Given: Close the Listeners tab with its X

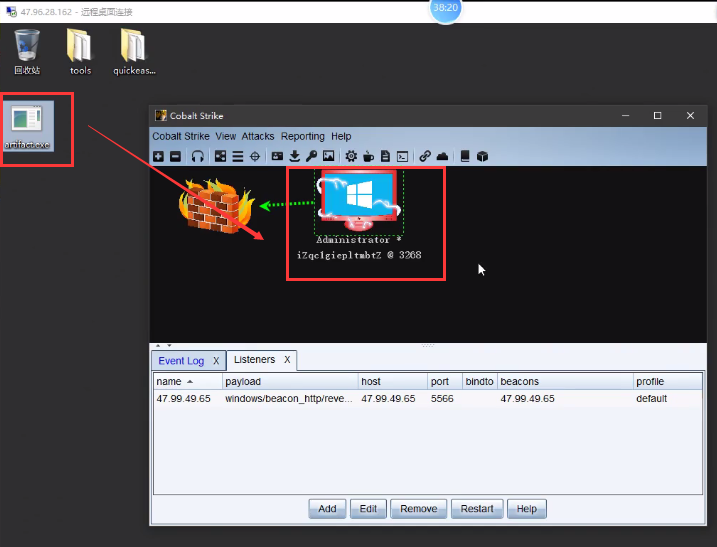Looking at the screenshot, I should pos(287,360).
